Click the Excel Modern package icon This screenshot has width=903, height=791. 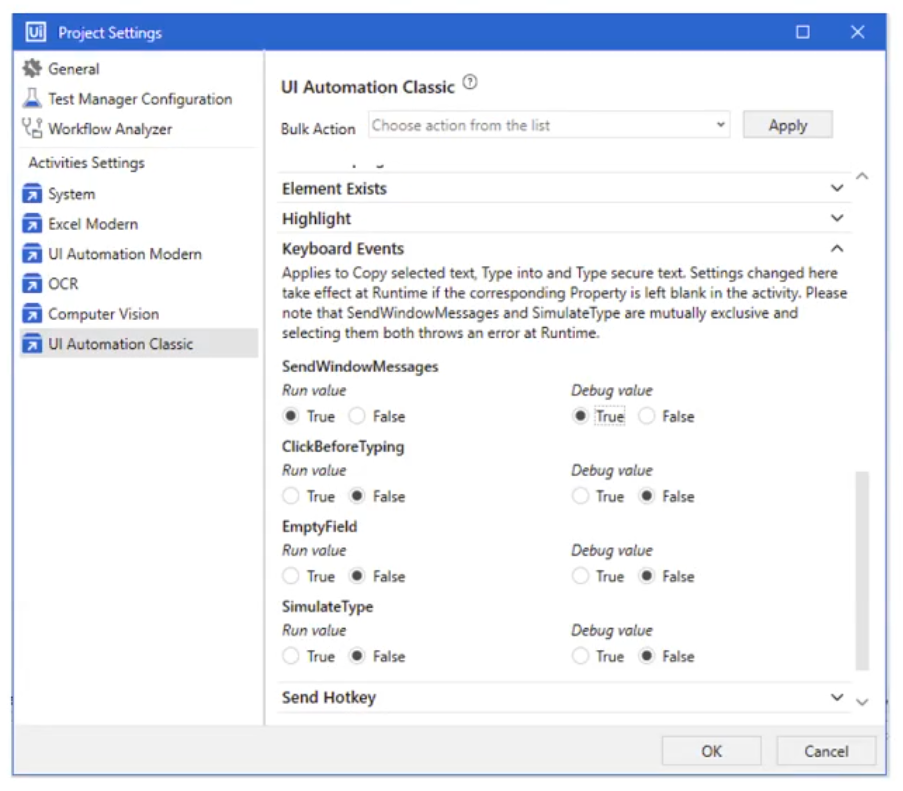32,223
